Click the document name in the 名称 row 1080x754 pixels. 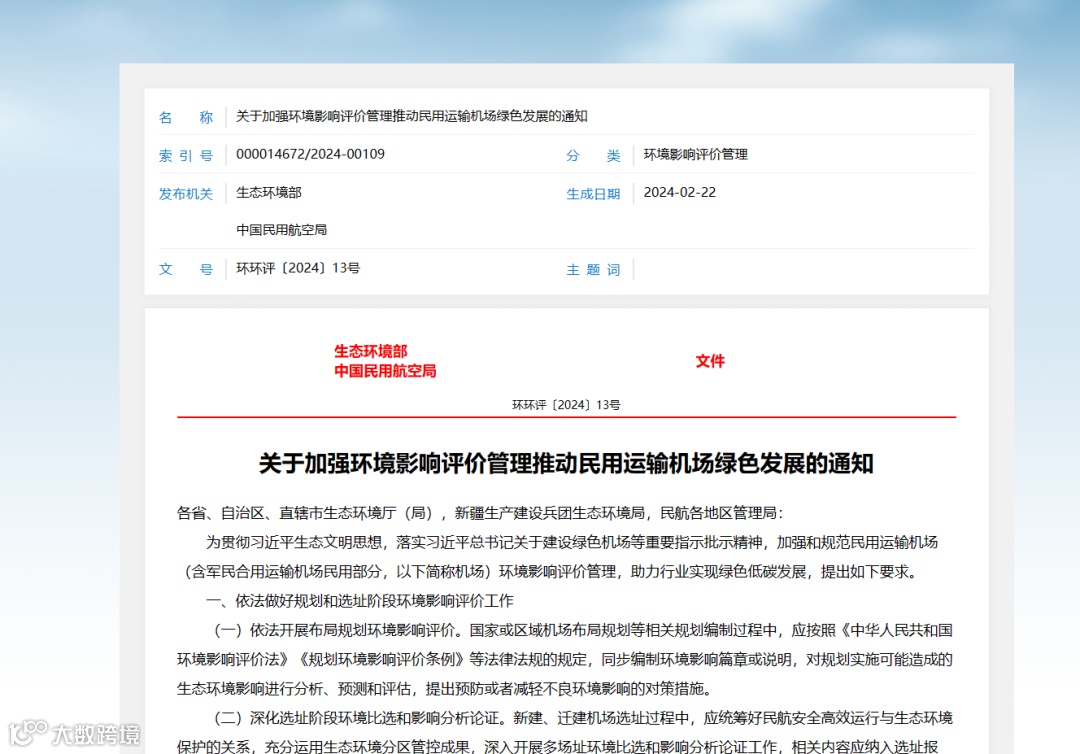click(x=412, y=116)
